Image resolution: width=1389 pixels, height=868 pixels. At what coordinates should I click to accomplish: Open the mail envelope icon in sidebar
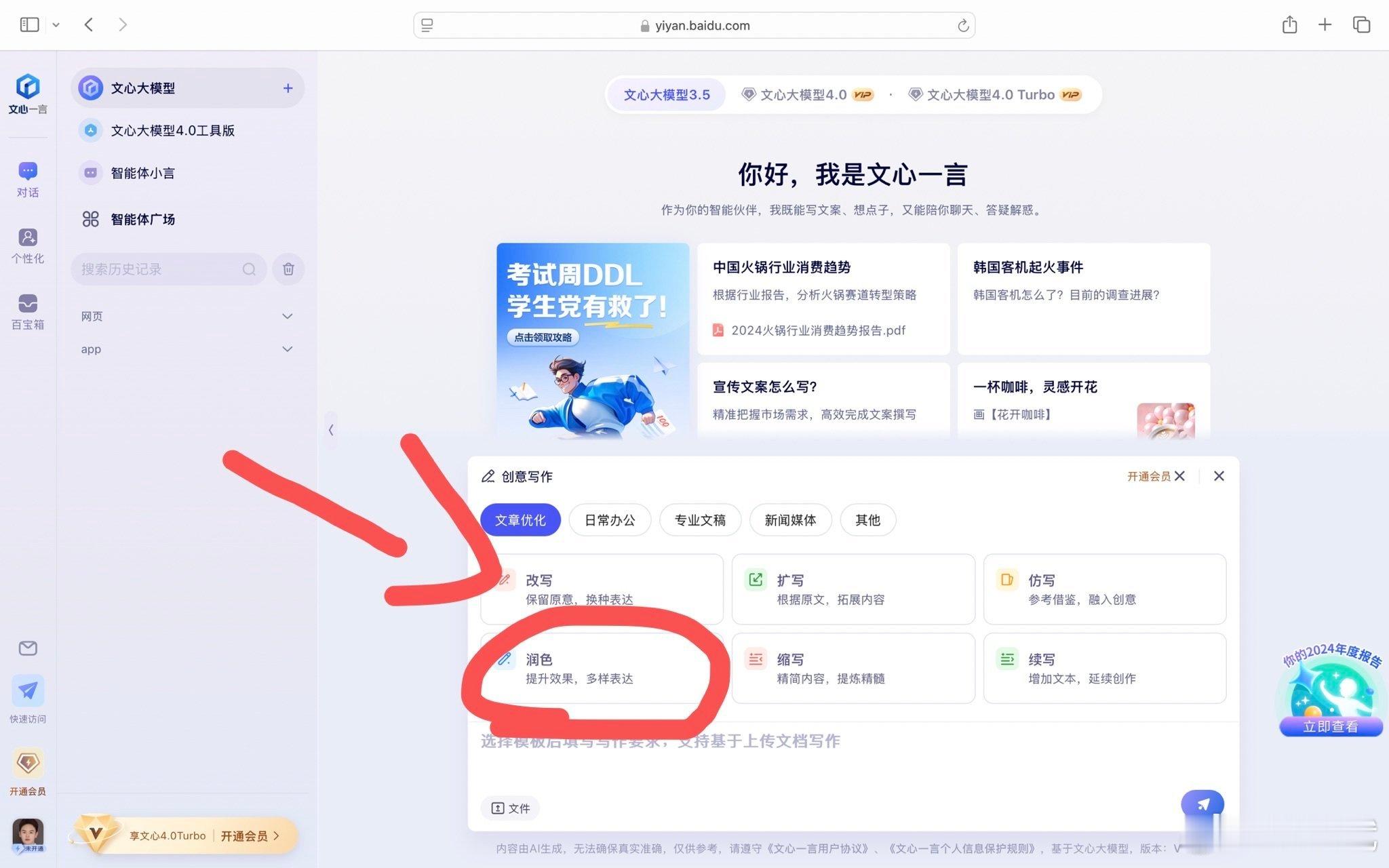28,648
